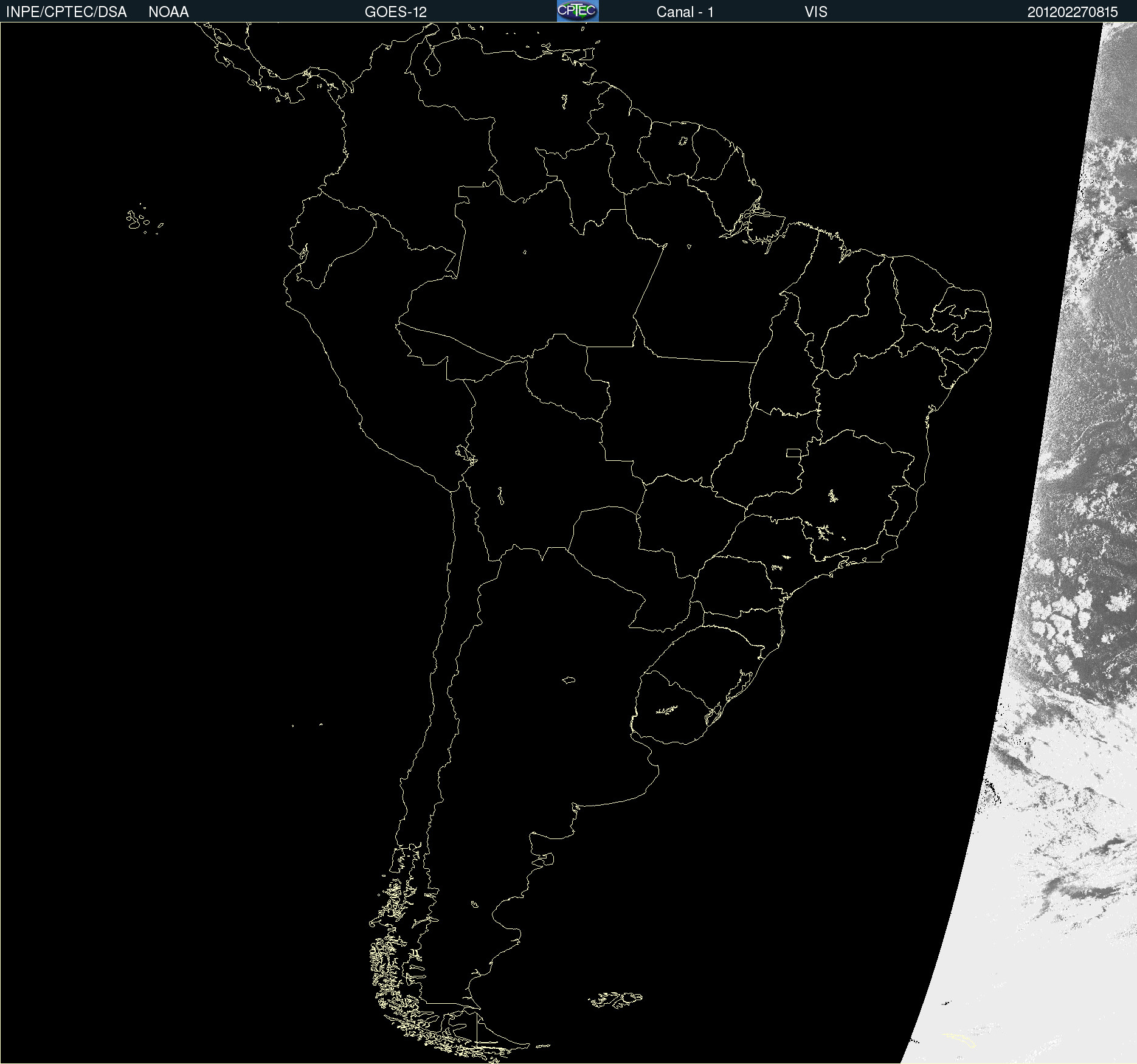The height and width of the screenshot is (1064, 1137).
Task: Click the VIS channel label
Action: (816, 12)
